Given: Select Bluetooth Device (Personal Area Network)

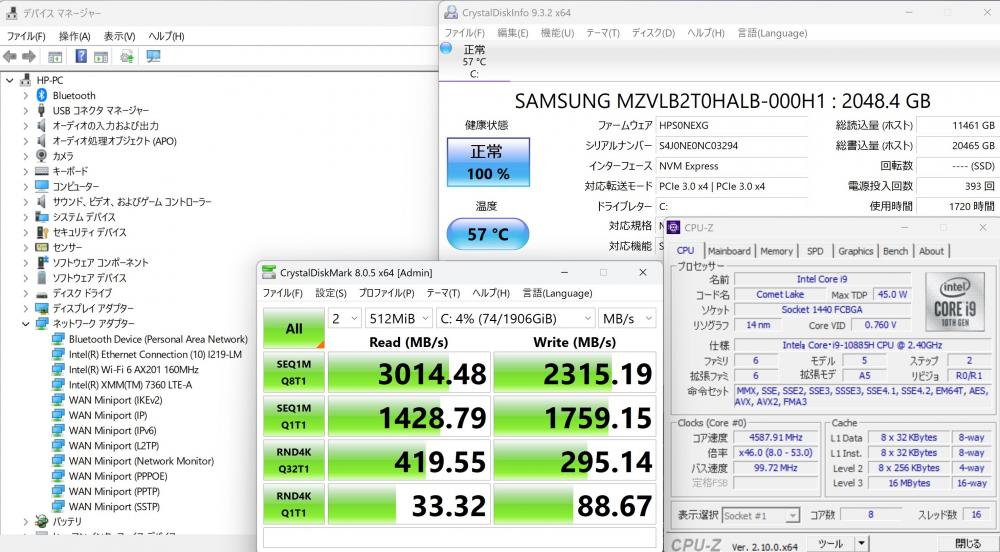Looking at the screenshot, I should tap(158, 339).
